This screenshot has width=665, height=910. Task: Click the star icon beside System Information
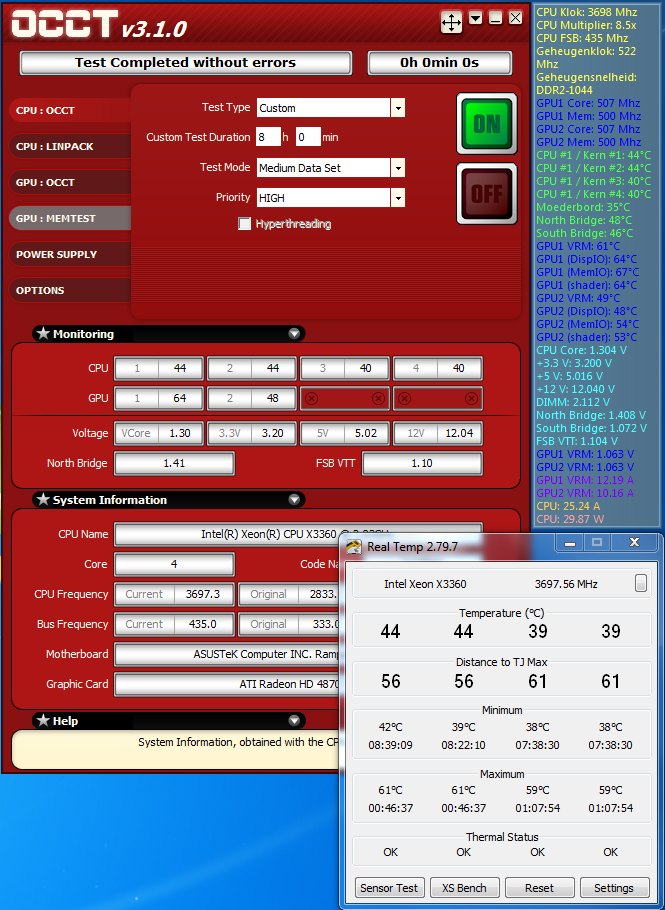[x=43, y=499]
